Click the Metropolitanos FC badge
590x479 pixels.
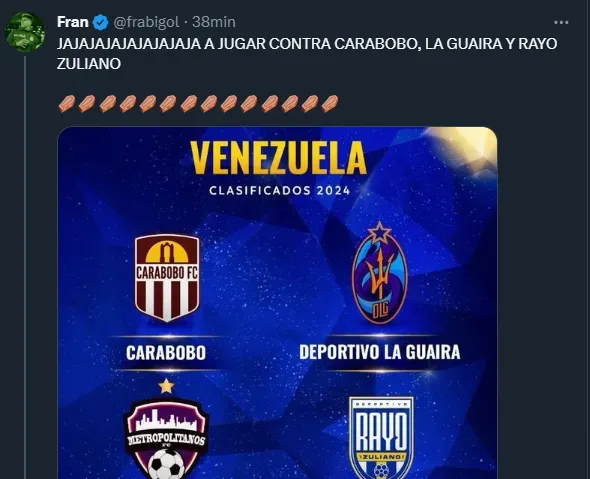[x=166, y=438]
